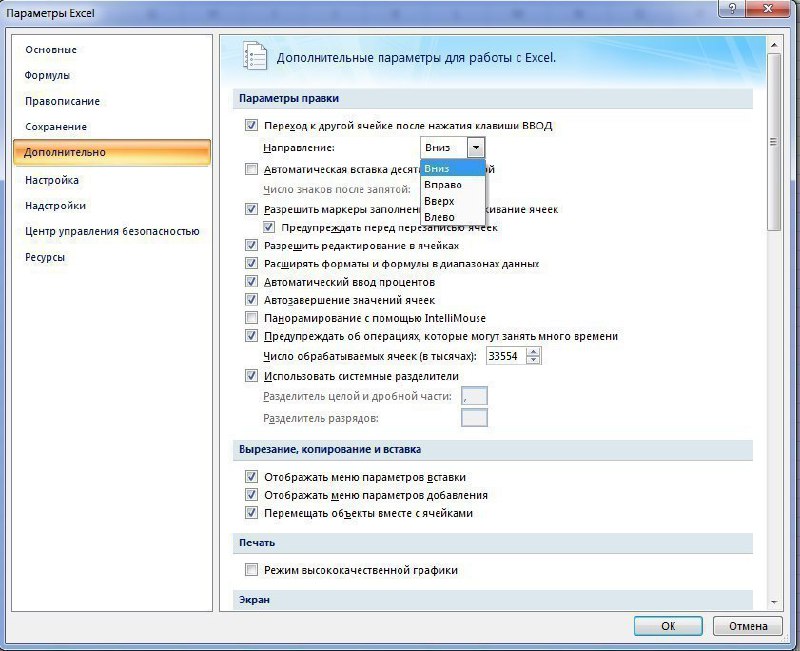Open the Настройка category
Screen dimensions: 800x651
52,180
